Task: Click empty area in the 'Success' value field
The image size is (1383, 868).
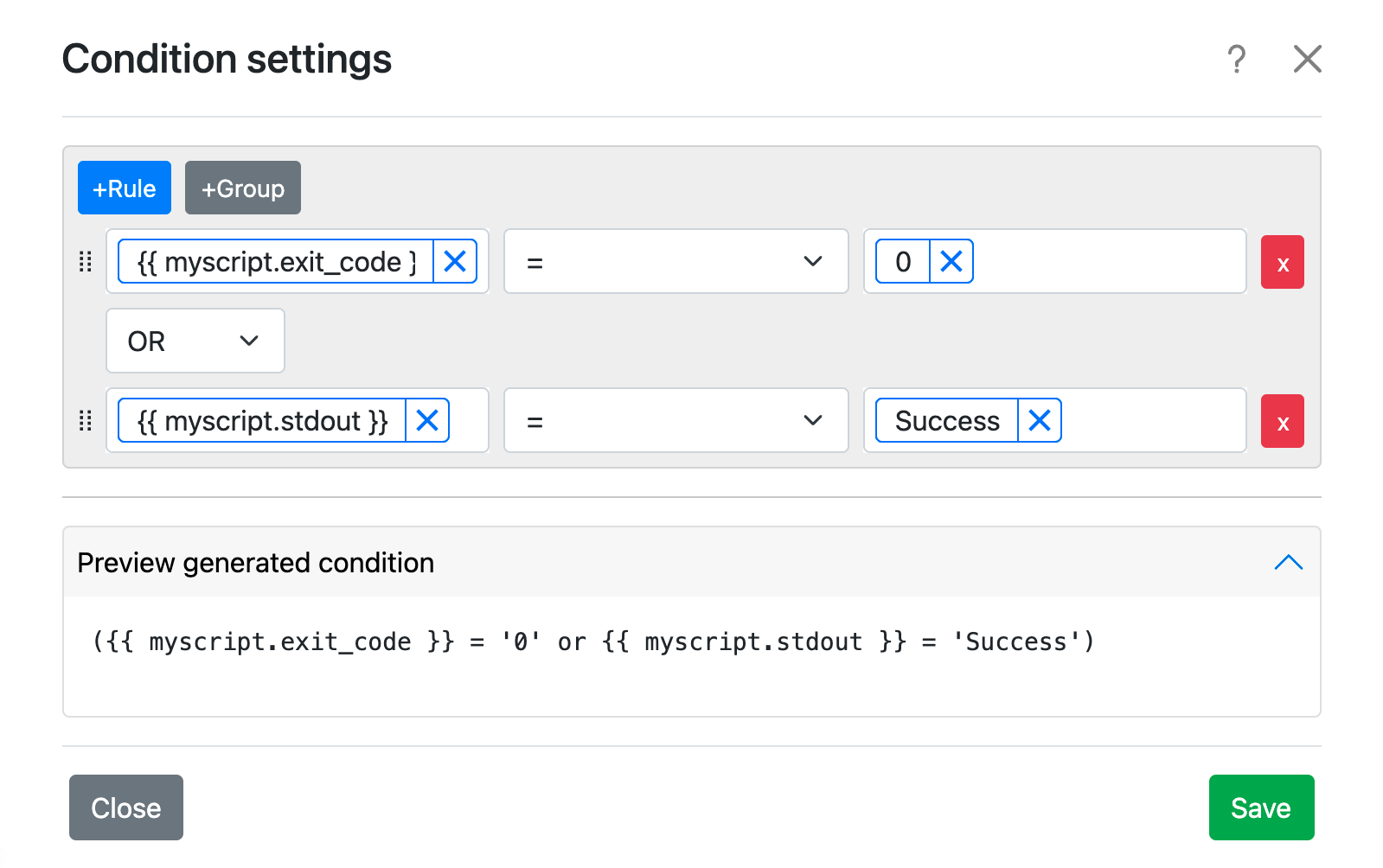Action: click(x=1150, y=420)
